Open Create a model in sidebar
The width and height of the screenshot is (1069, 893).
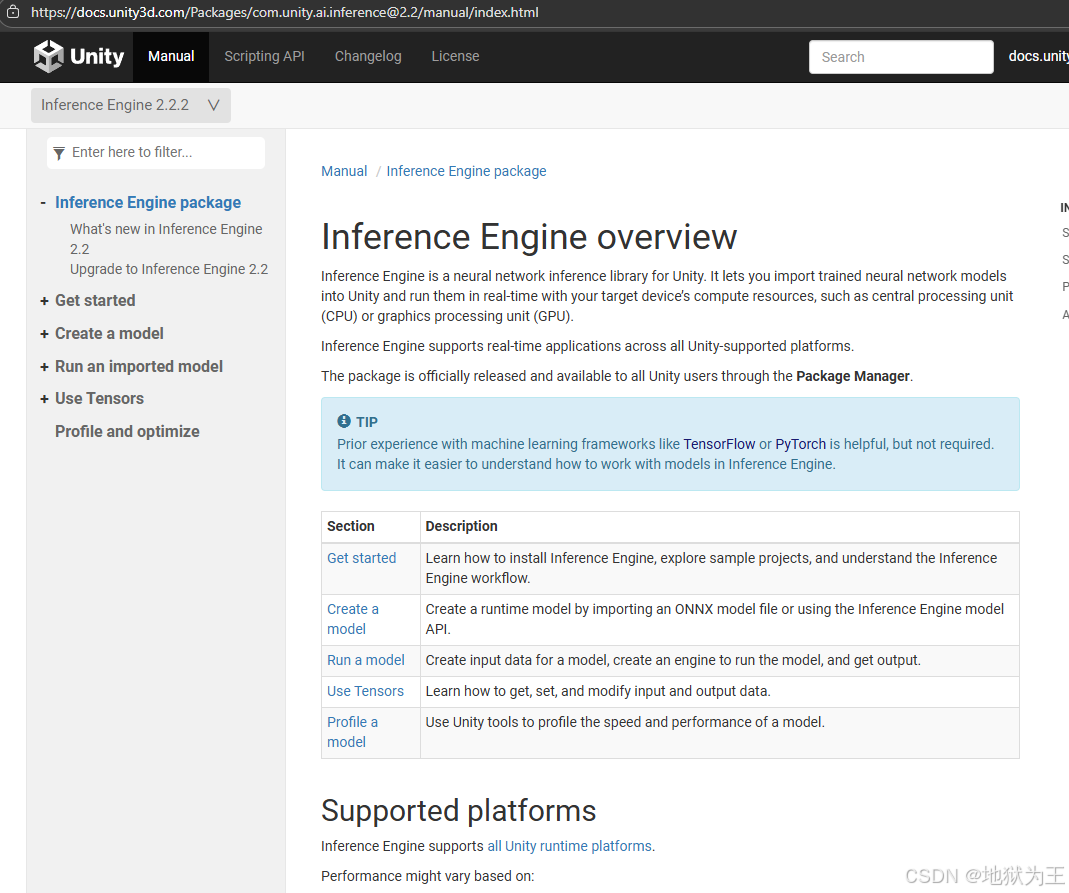click(109, 333)
